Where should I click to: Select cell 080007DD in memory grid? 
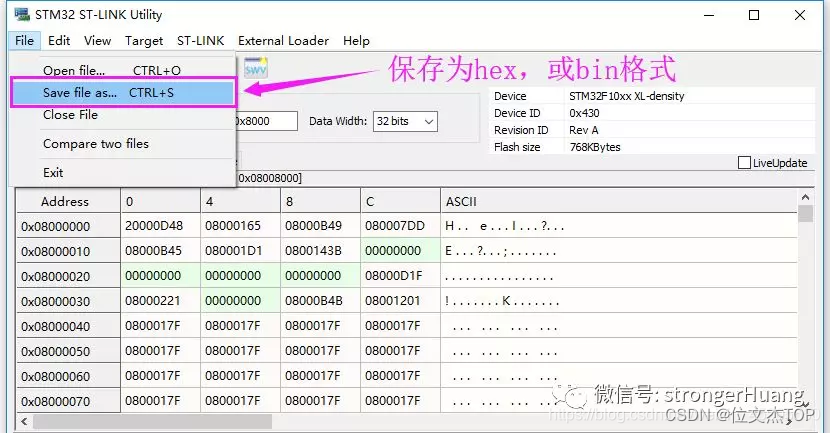[x=400, y=225]
